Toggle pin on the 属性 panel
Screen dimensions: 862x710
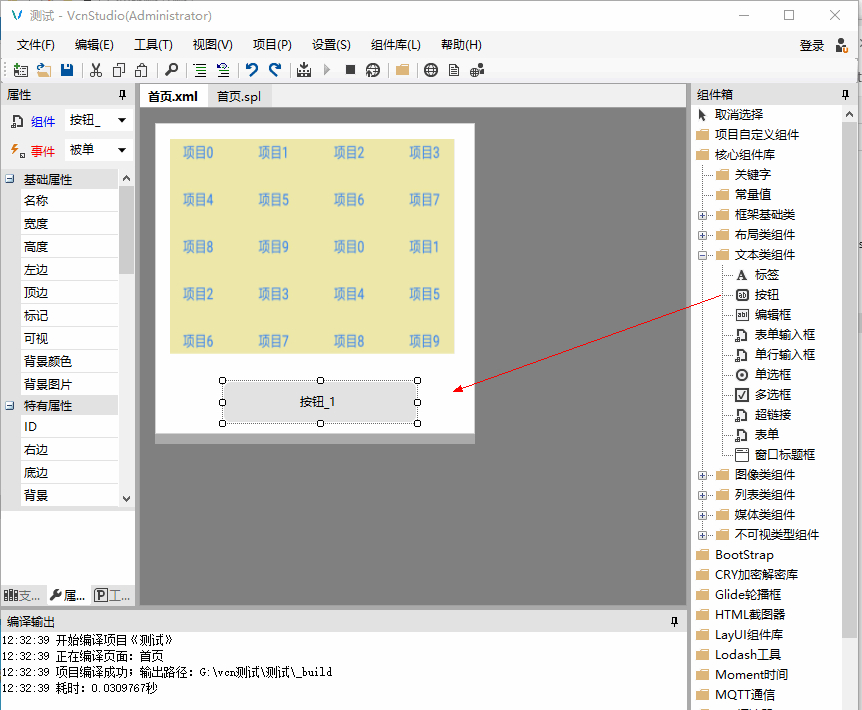click(x=123, y=95)
